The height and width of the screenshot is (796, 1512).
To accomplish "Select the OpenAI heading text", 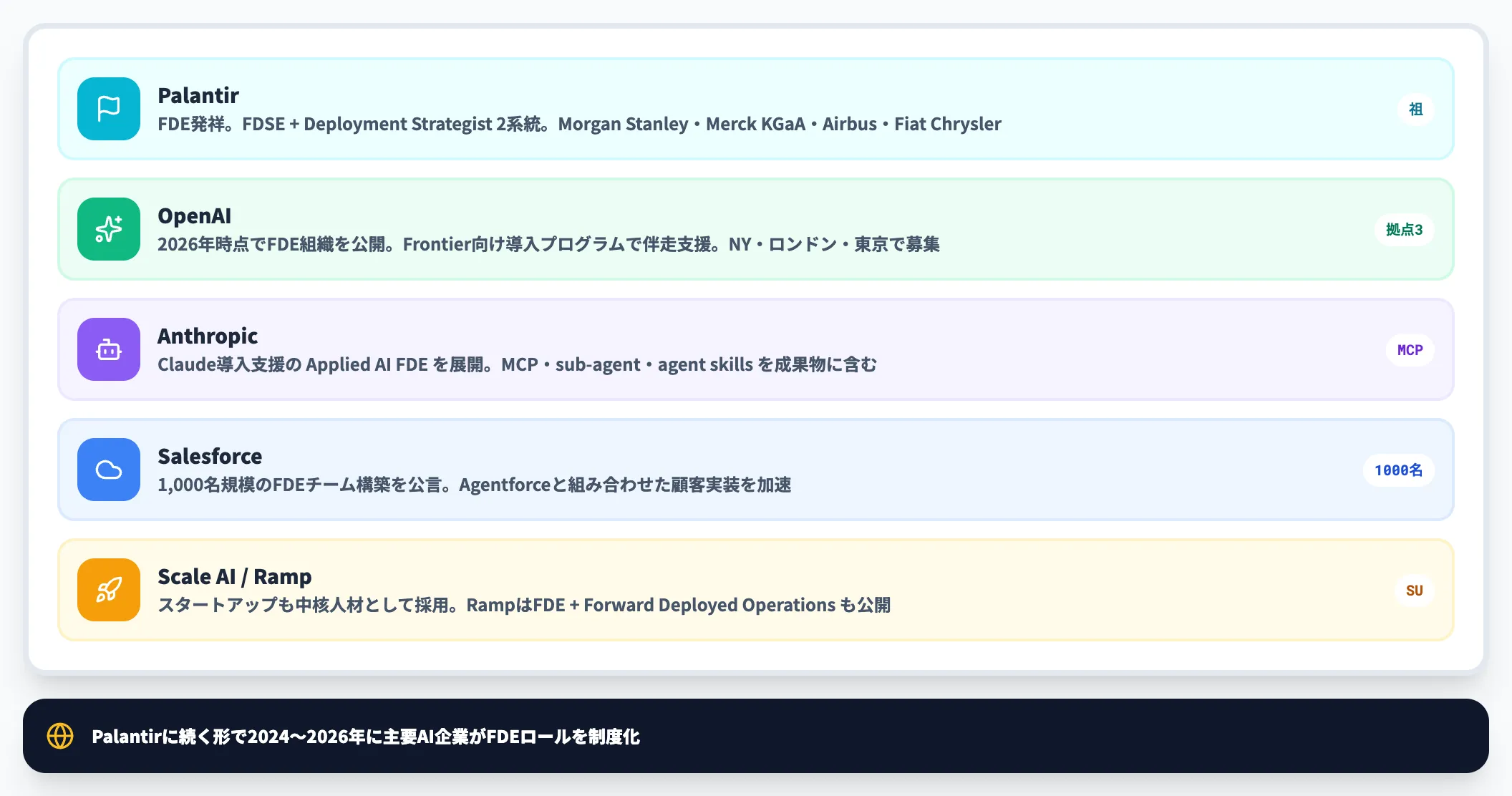I will (x=194, y=215).
